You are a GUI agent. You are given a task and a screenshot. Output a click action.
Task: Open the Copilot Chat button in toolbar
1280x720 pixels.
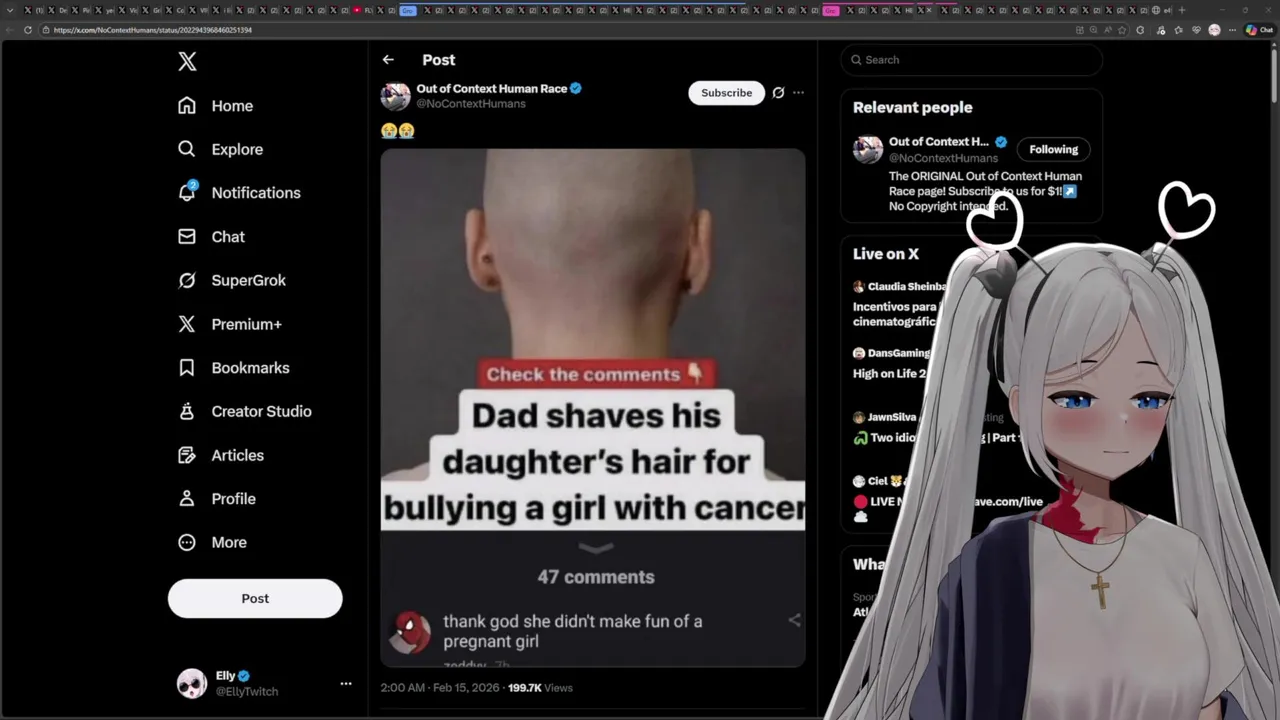pyautogui.click(x=1259, y=30)
